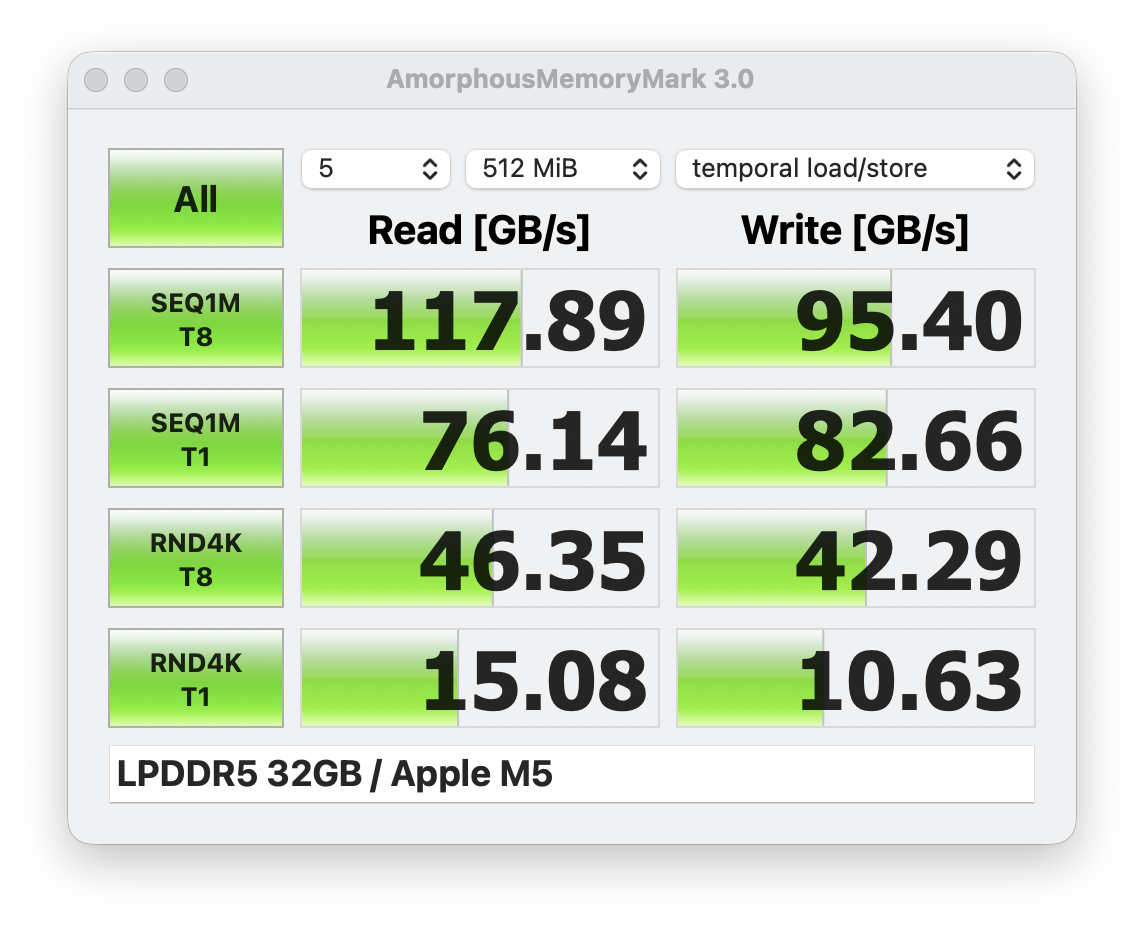Viewport: 1144px width, 928px height.
Task: Select the SEQ1M T8 read result of 117.89
Action: click(x=479, y=318)
